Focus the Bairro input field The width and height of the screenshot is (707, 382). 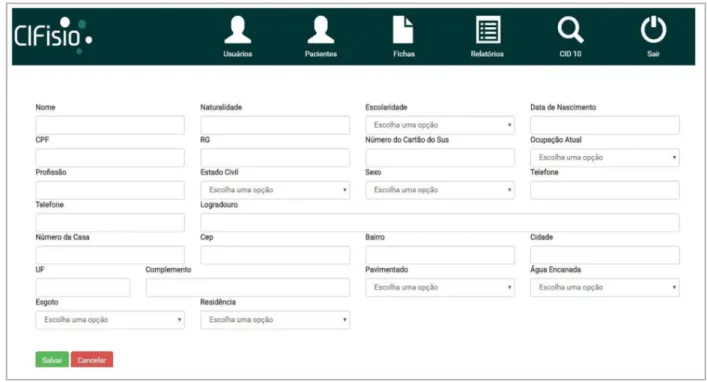(x=440, y=255)
